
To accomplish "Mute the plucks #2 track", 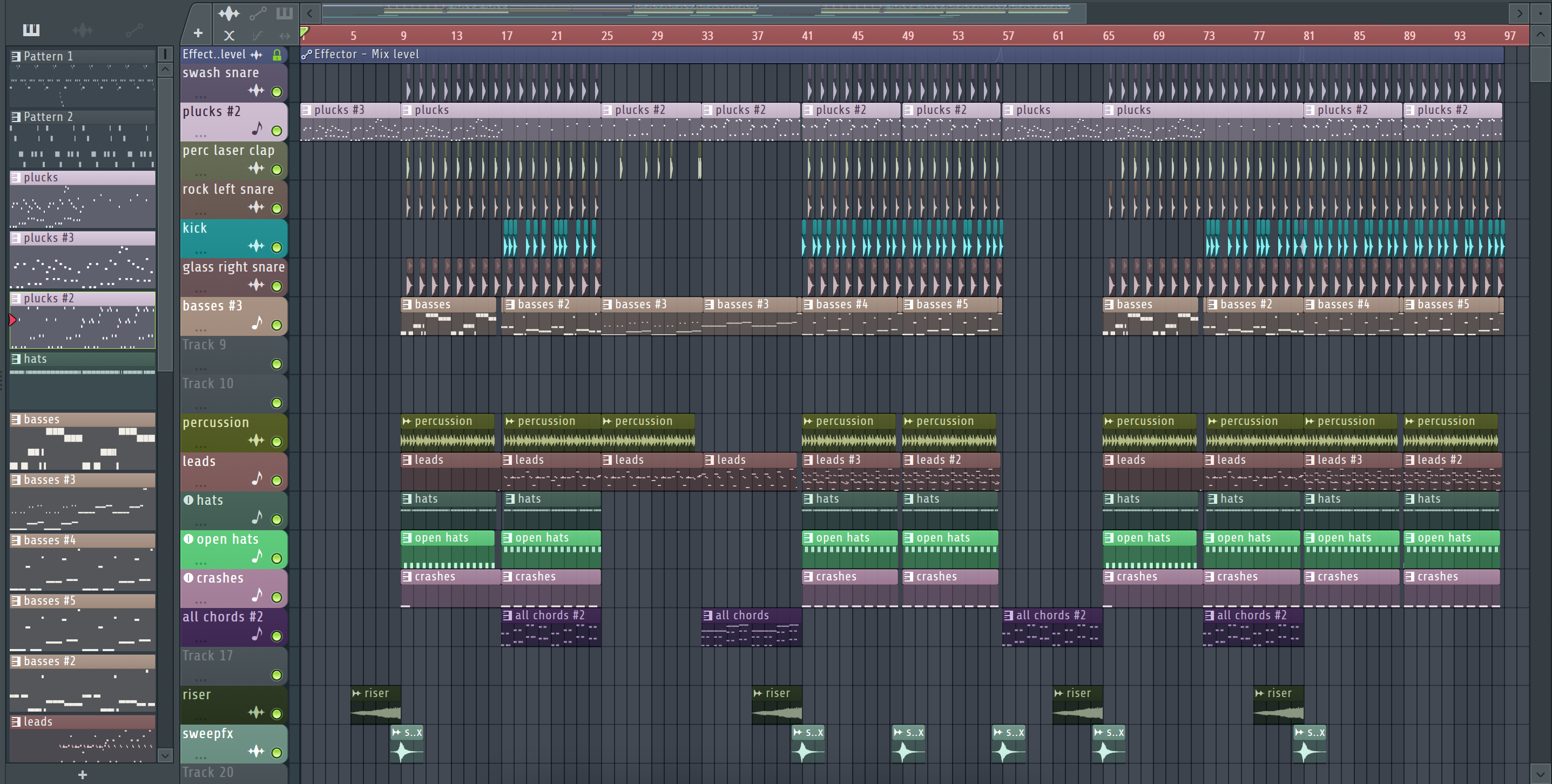I will (x=276, y=131).
